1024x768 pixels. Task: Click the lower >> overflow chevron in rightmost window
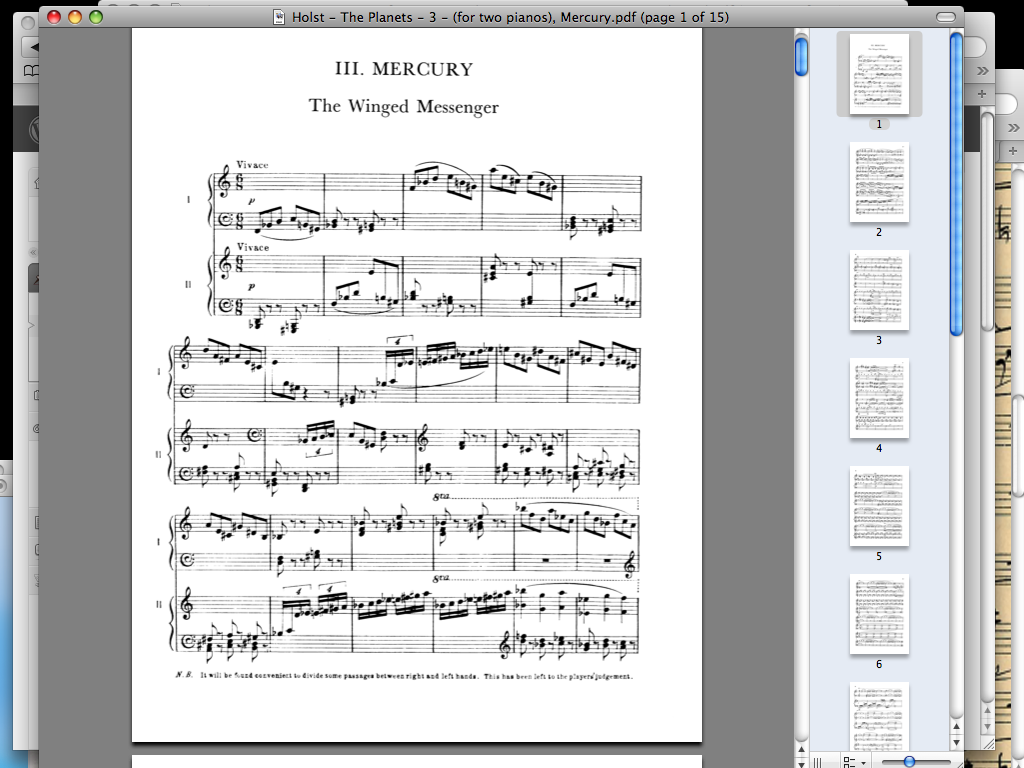point(1014,127)
